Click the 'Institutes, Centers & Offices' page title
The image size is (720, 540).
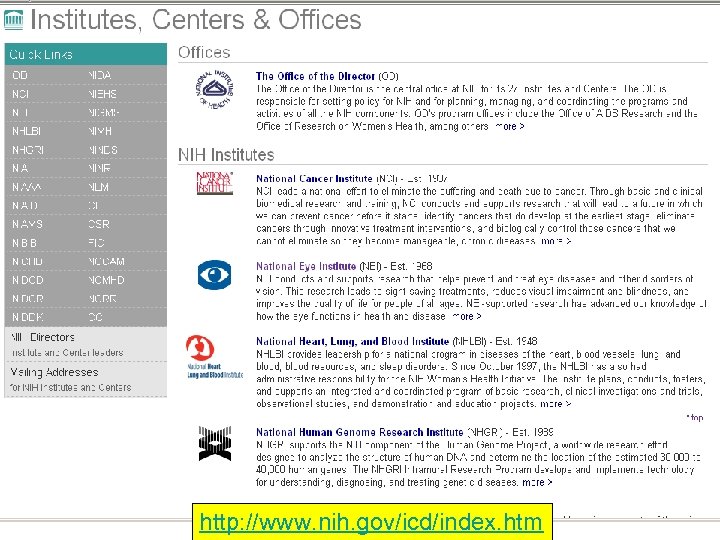[x=196, y=20]
